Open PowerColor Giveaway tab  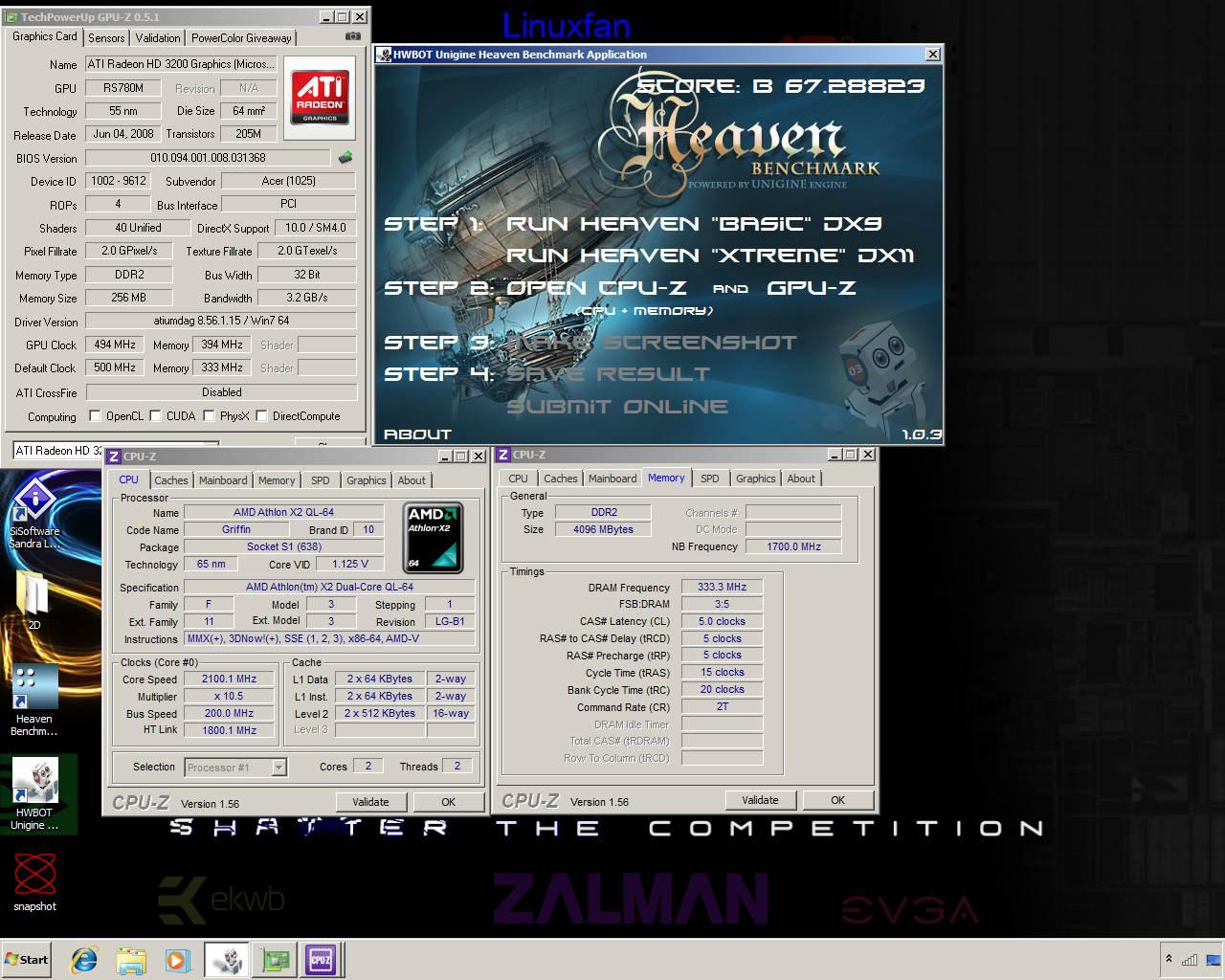[x=241, y=37]
